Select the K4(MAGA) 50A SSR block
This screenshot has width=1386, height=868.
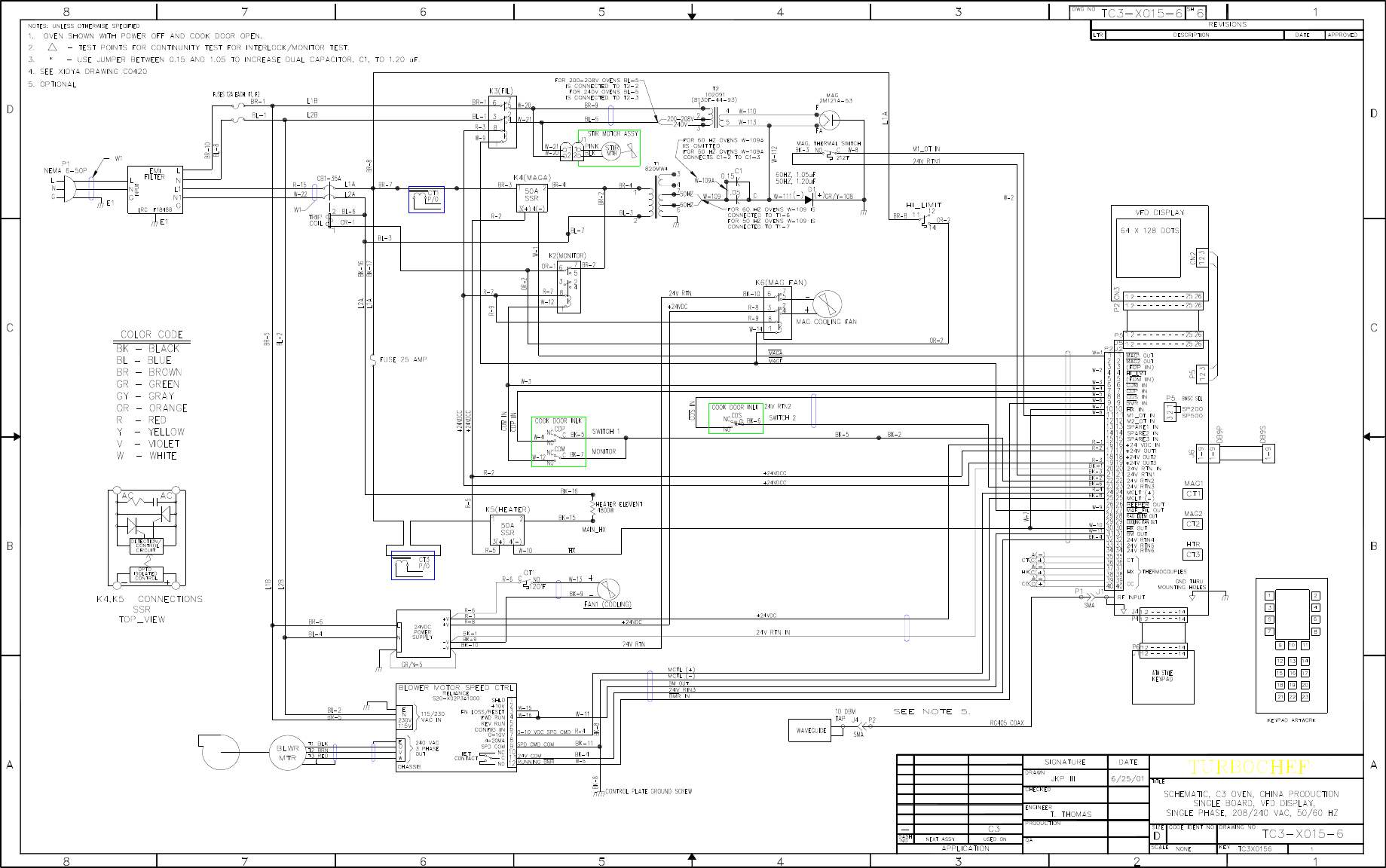coord(531,198)
